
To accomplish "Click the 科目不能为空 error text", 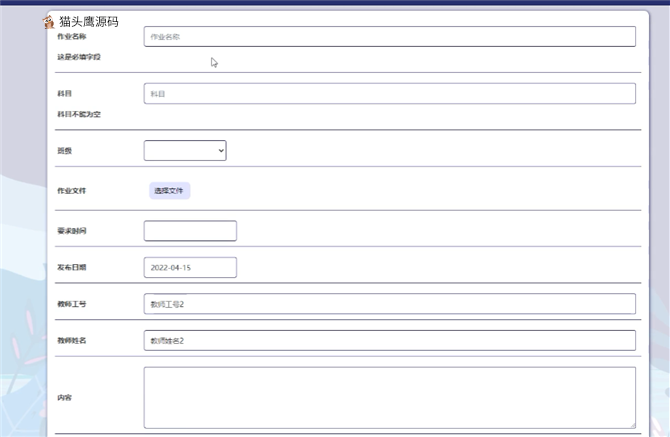I will (x=79, y=114).
